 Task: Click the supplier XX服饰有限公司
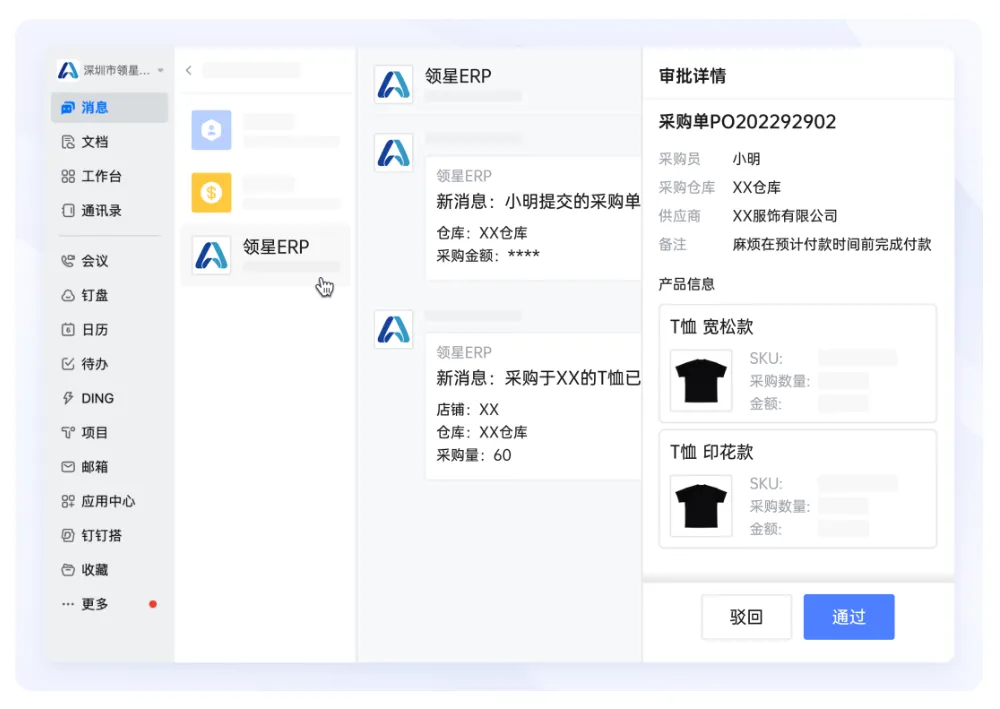tap(784, 216)
